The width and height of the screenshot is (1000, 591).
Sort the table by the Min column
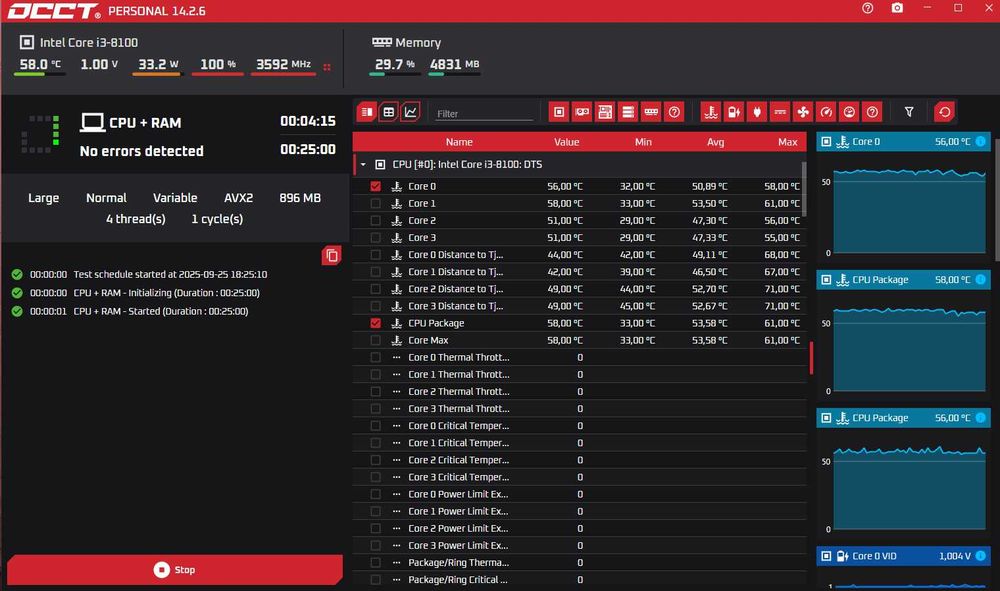643,142
